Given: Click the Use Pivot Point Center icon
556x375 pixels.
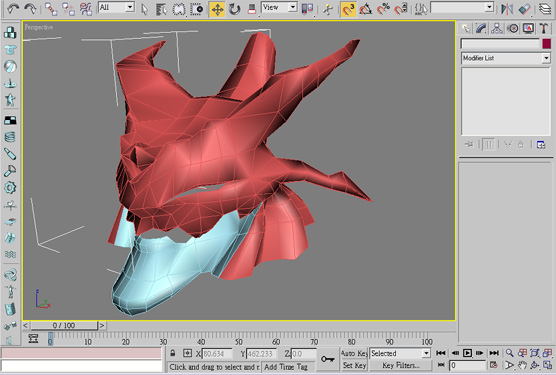Looking at the screenshot, I should (x=307, y=9).
